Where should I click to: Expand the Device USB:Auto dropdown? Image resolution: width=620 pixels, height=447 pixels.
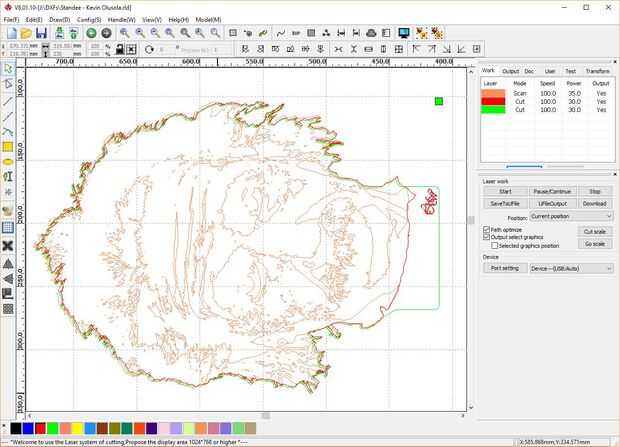pyautogui.click(x=571, y=268)
